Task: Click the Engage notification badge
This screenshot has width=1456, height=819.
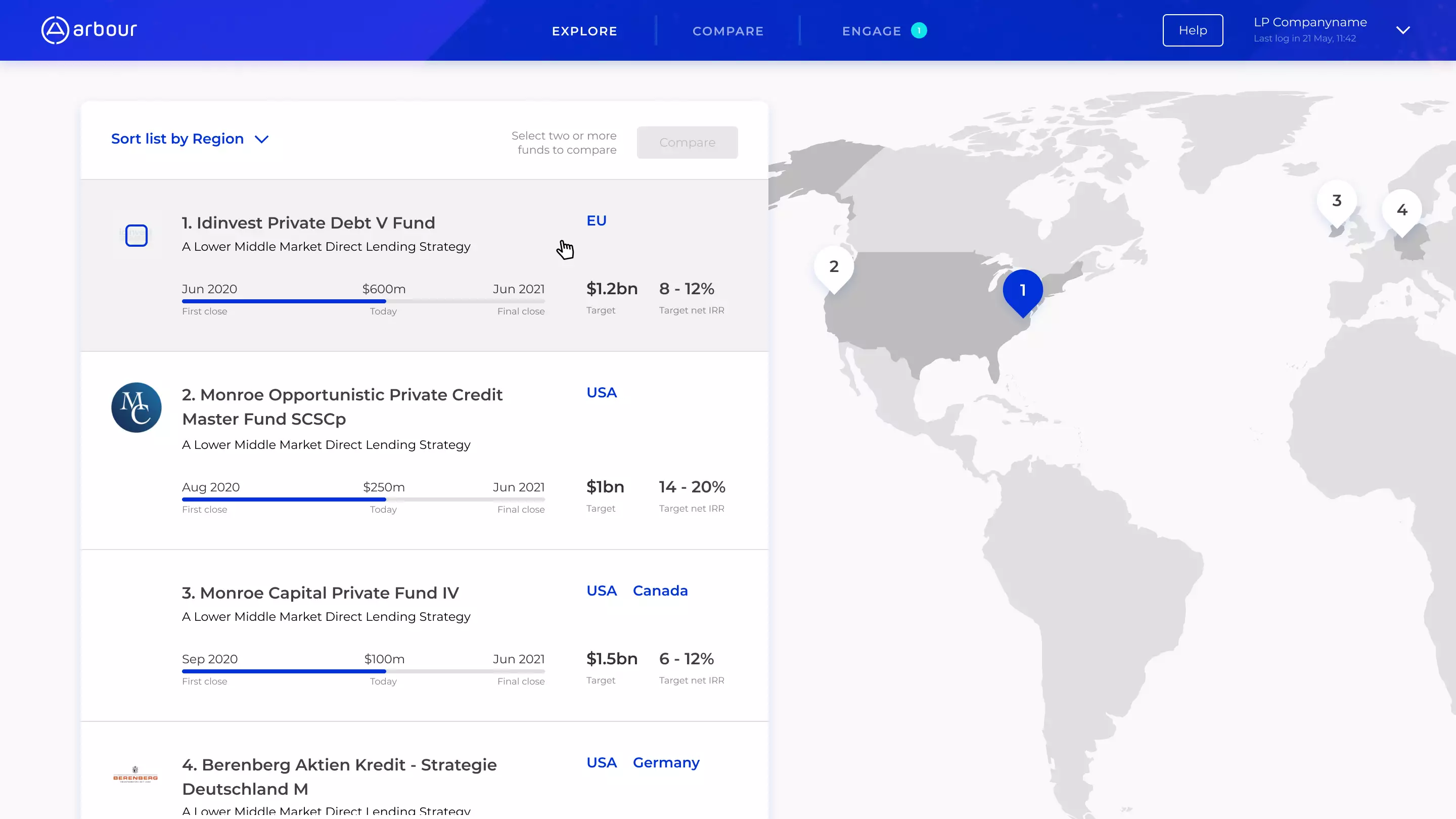Action: click(919, 30)
